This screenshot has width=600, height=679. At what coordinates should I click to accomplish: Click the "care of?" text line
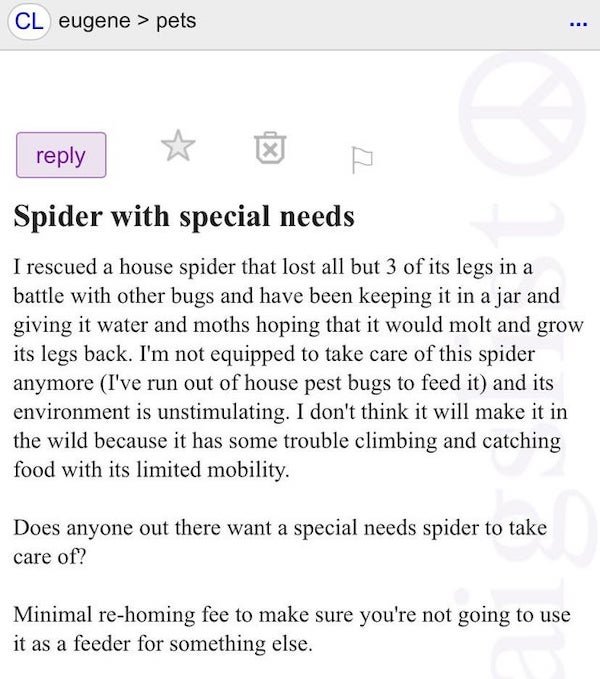[49, 554]
